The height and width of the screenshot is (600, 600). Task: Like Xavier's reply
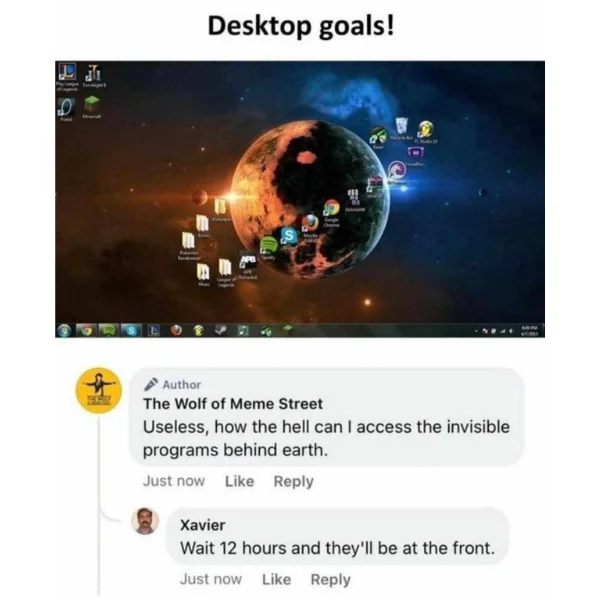tap(276, 579)
